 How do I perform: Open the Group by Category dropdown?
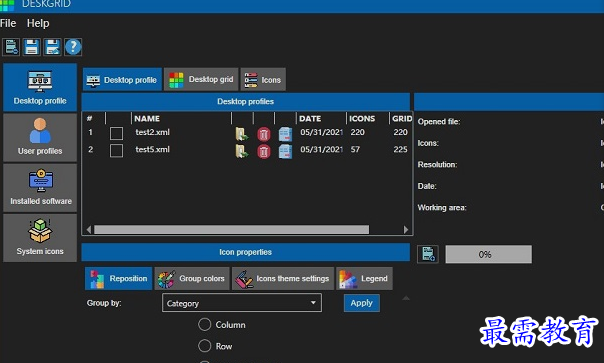tap(242, 303)
